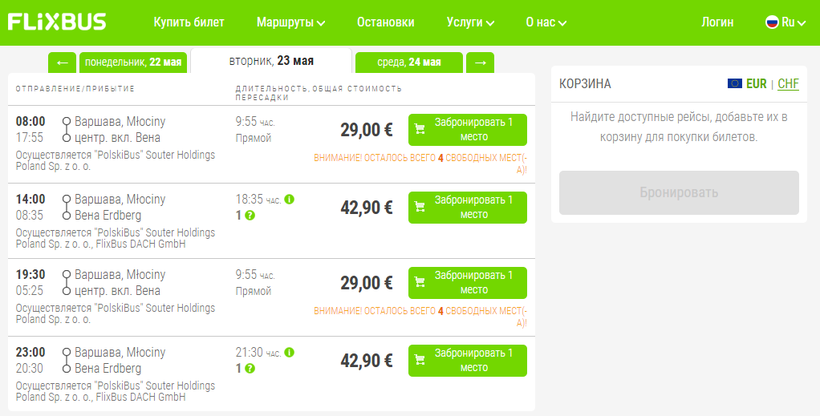Click the Логин link
The image size is (820, 416).
717,22
